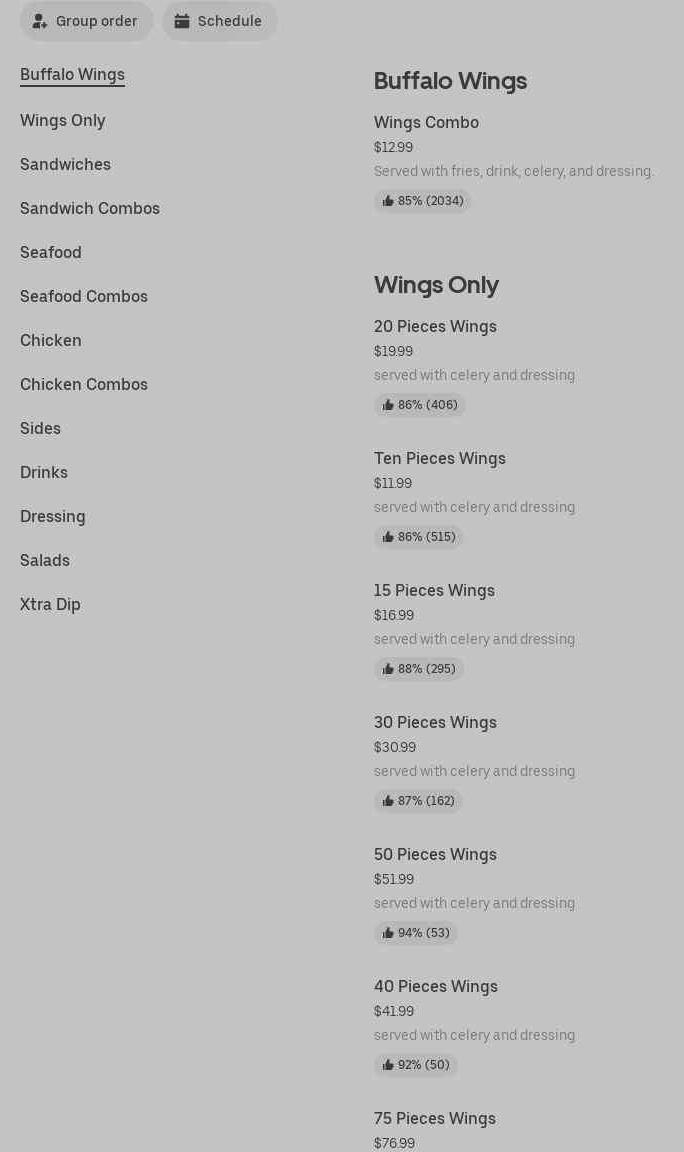Start a Group order
The height and width of the screenshot is (1152, 684).
[87, 21]
